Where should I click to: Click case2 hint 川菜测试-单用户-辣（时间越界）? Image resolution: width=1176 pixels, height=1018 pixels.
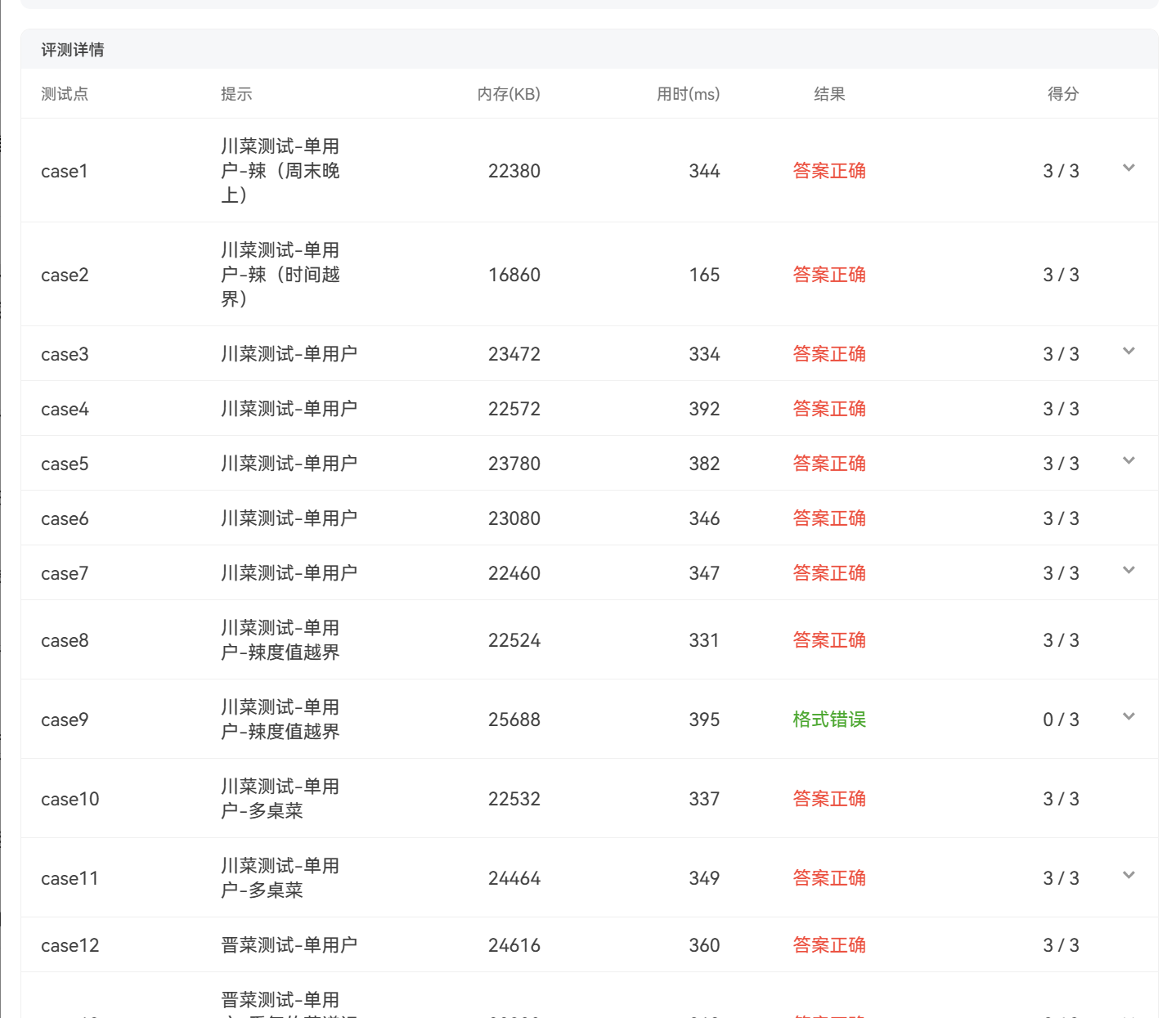[x=281, y=274]
